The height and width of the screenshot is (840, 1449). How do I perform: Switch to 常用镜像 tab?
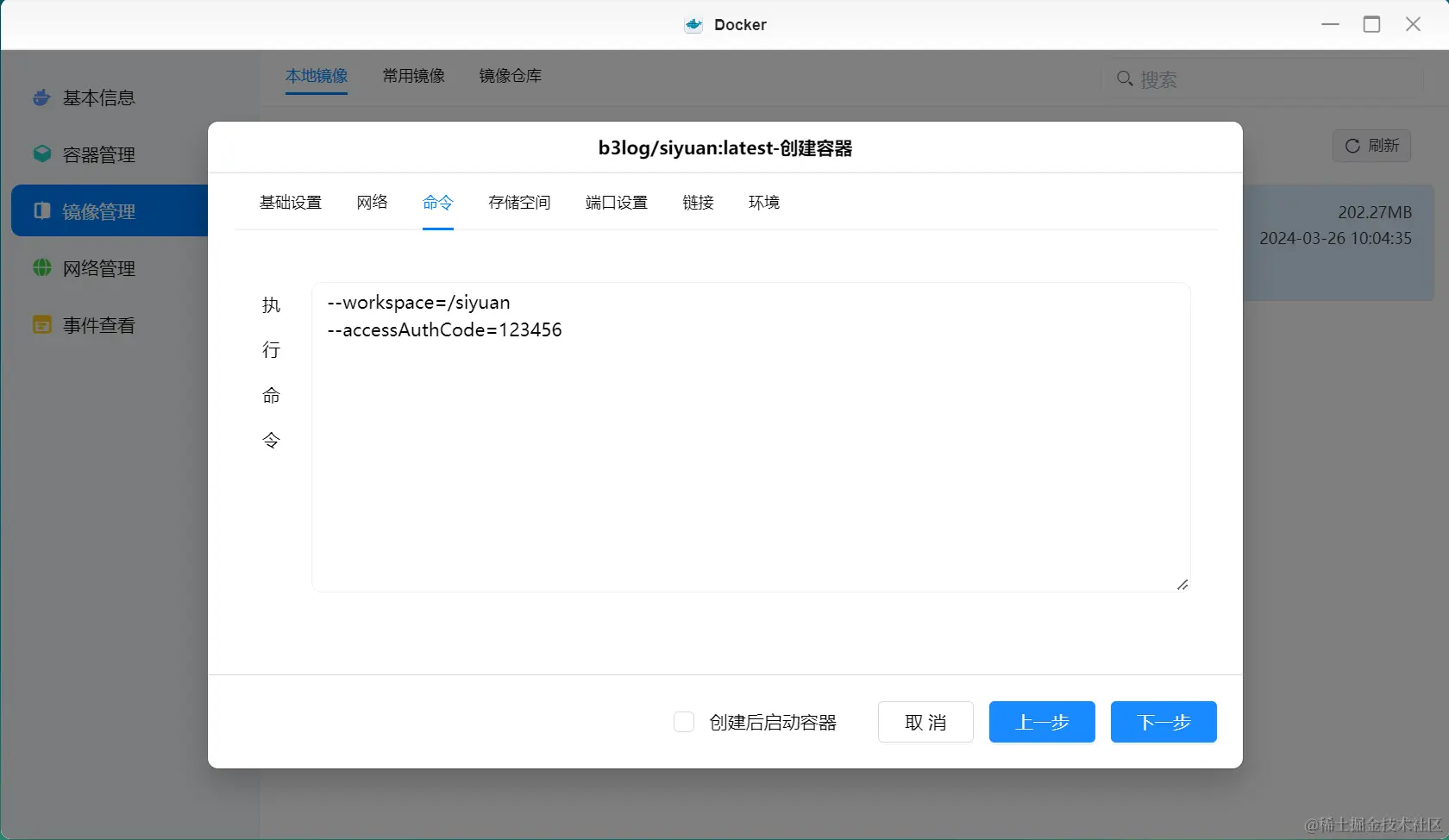point(414,76)
